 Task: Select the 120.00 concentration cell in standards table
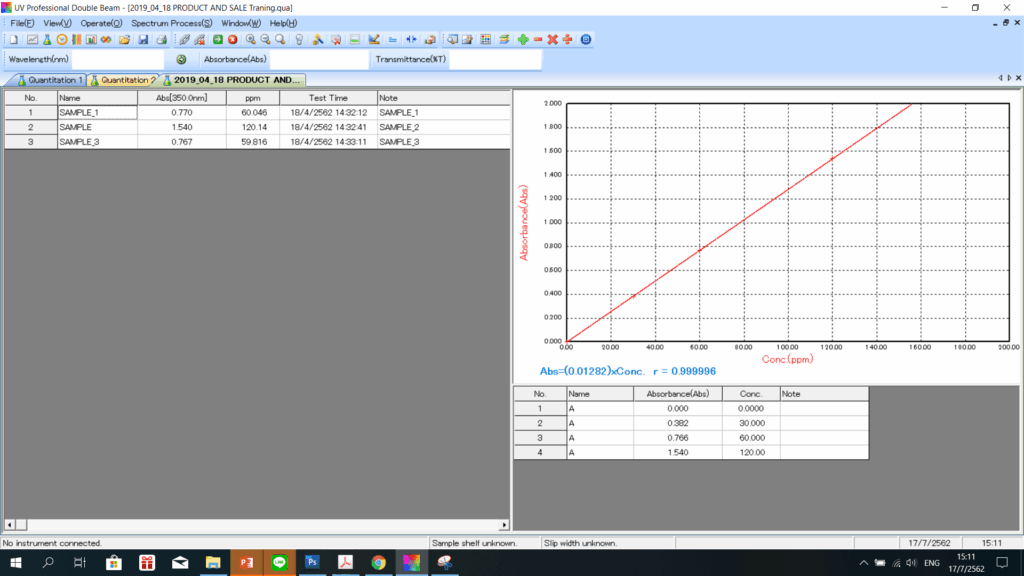pyautogui.click(x=749, y=452)
